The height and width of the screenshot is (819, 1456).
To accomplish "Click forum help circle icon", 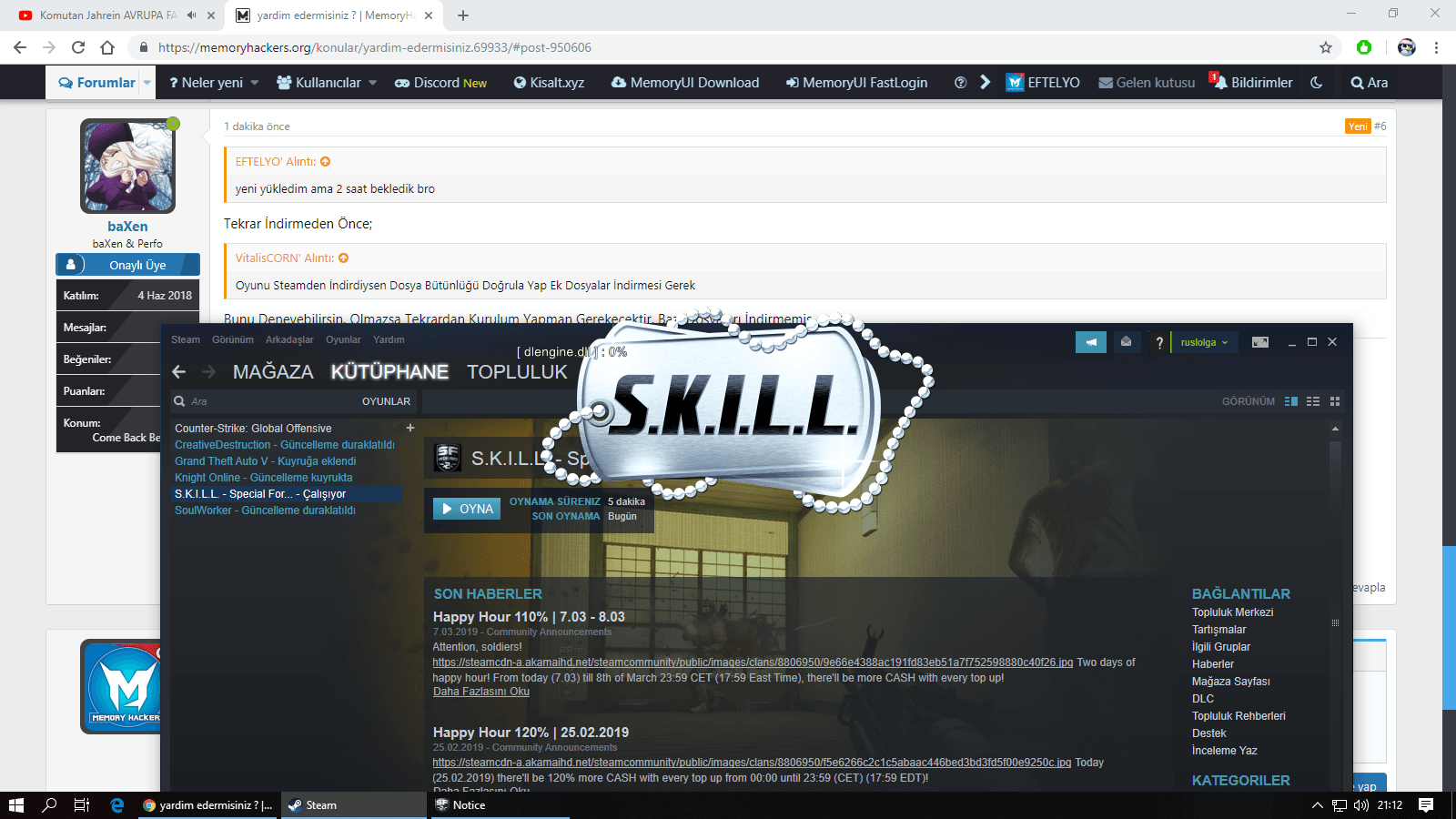I will click(x=960, y=83).
